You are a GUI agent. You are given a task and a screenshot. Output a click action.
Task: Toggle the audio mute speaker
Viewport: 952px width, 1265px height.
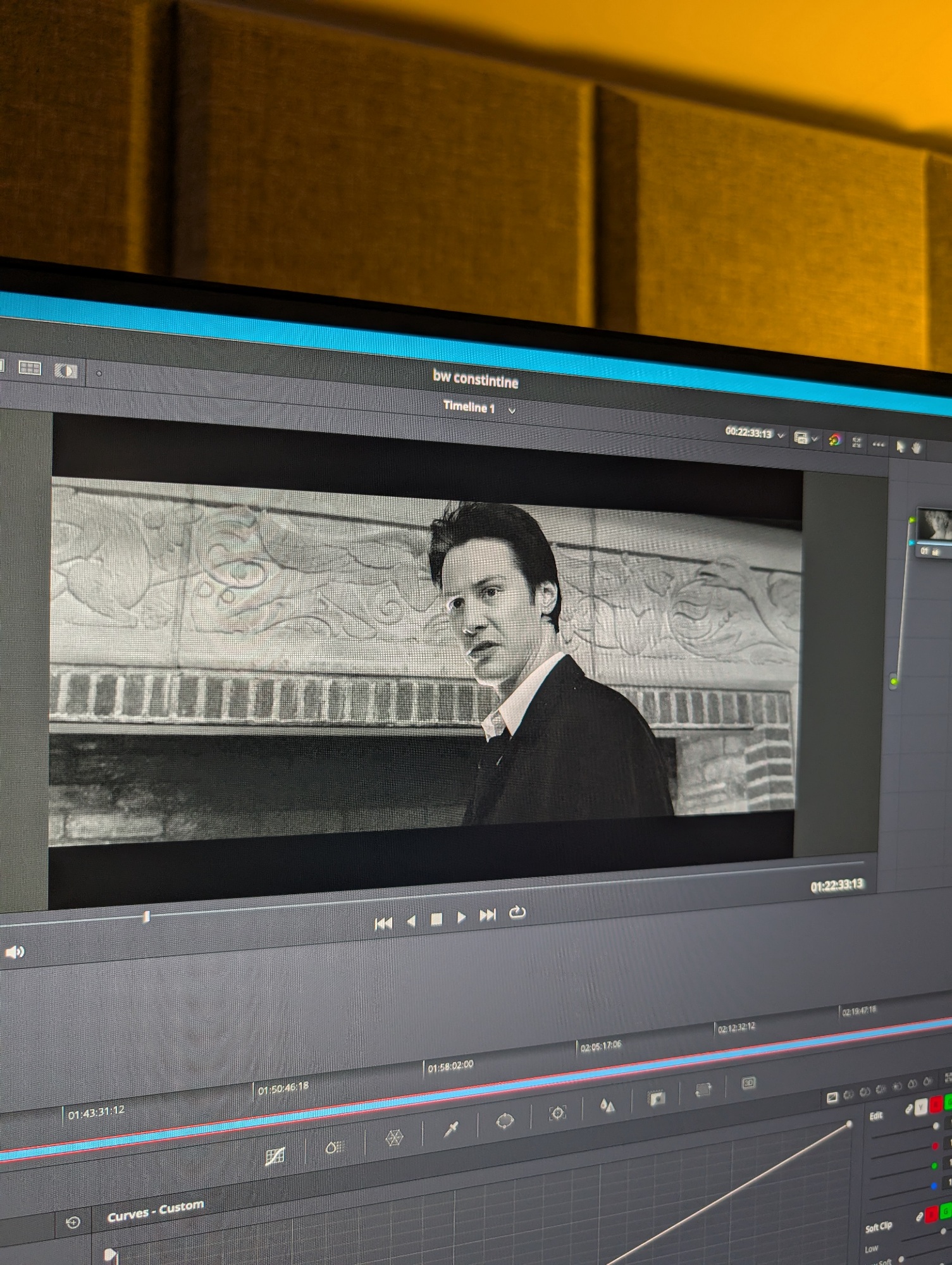[14, 952]
